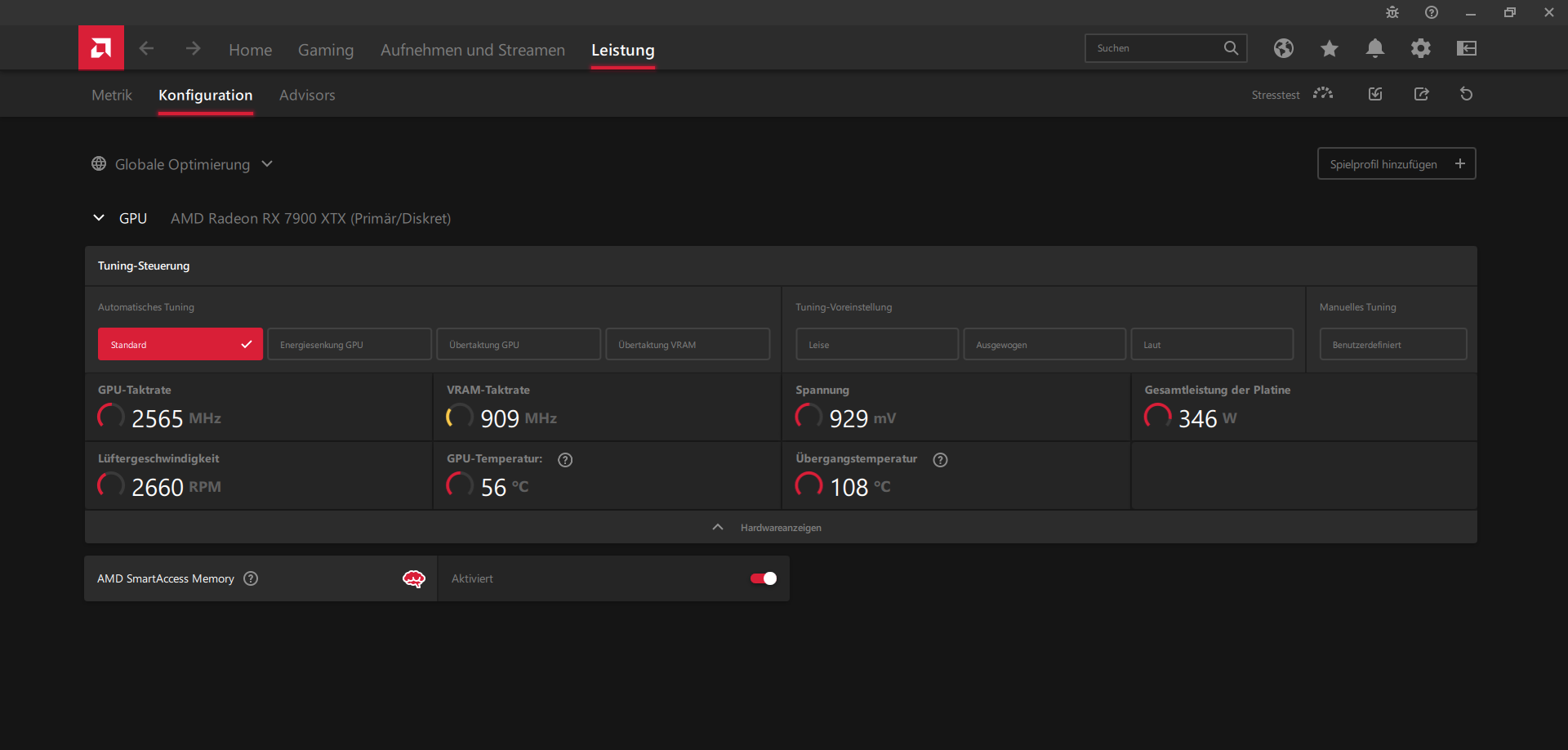Disable AMD SmartAccess Memory switch

(764, 578)
